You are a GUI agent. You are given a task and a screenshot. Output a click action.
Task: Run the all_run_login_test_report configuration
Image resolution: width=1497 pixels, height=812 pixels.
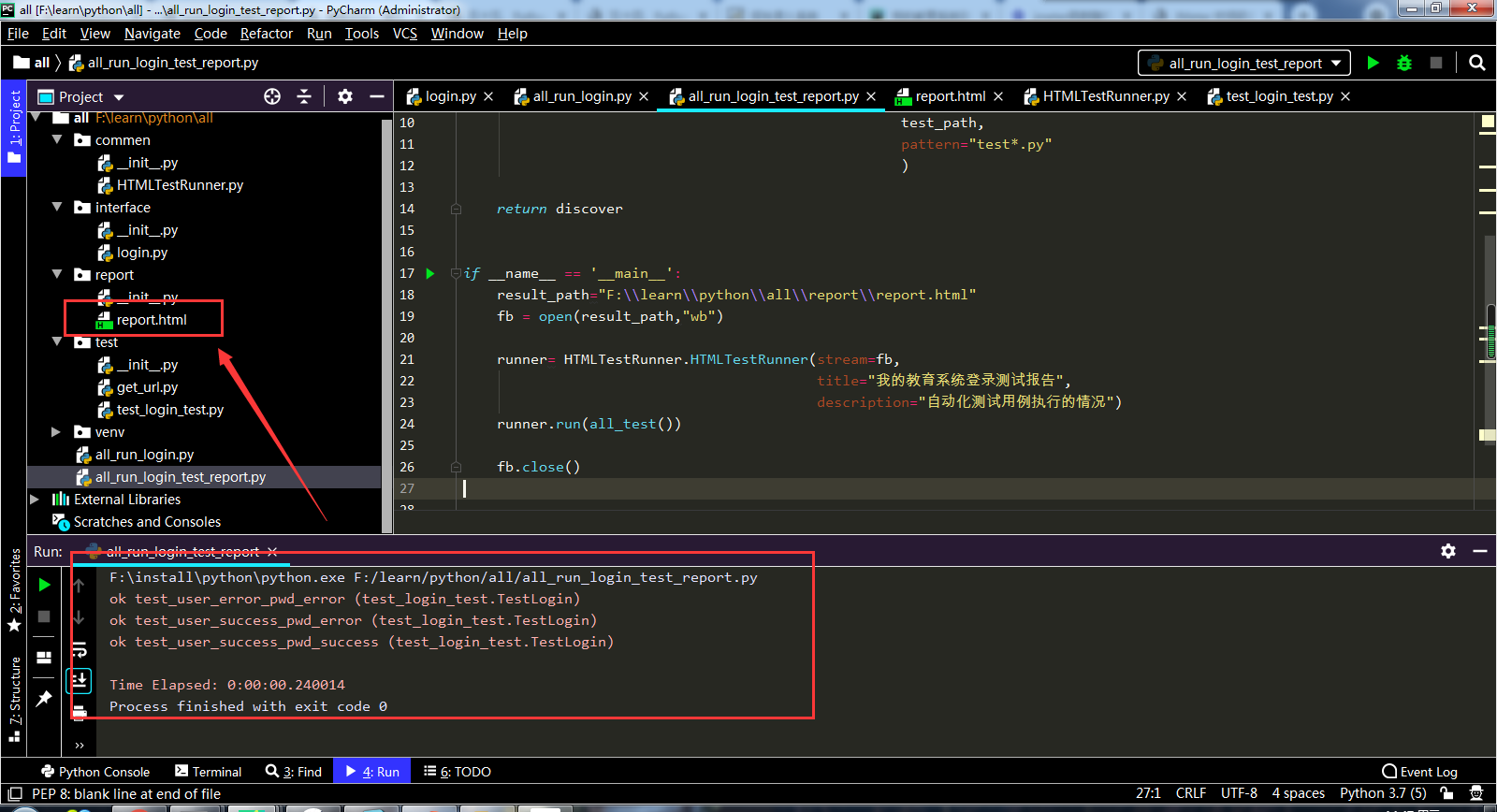click(x=1373, y=63)
